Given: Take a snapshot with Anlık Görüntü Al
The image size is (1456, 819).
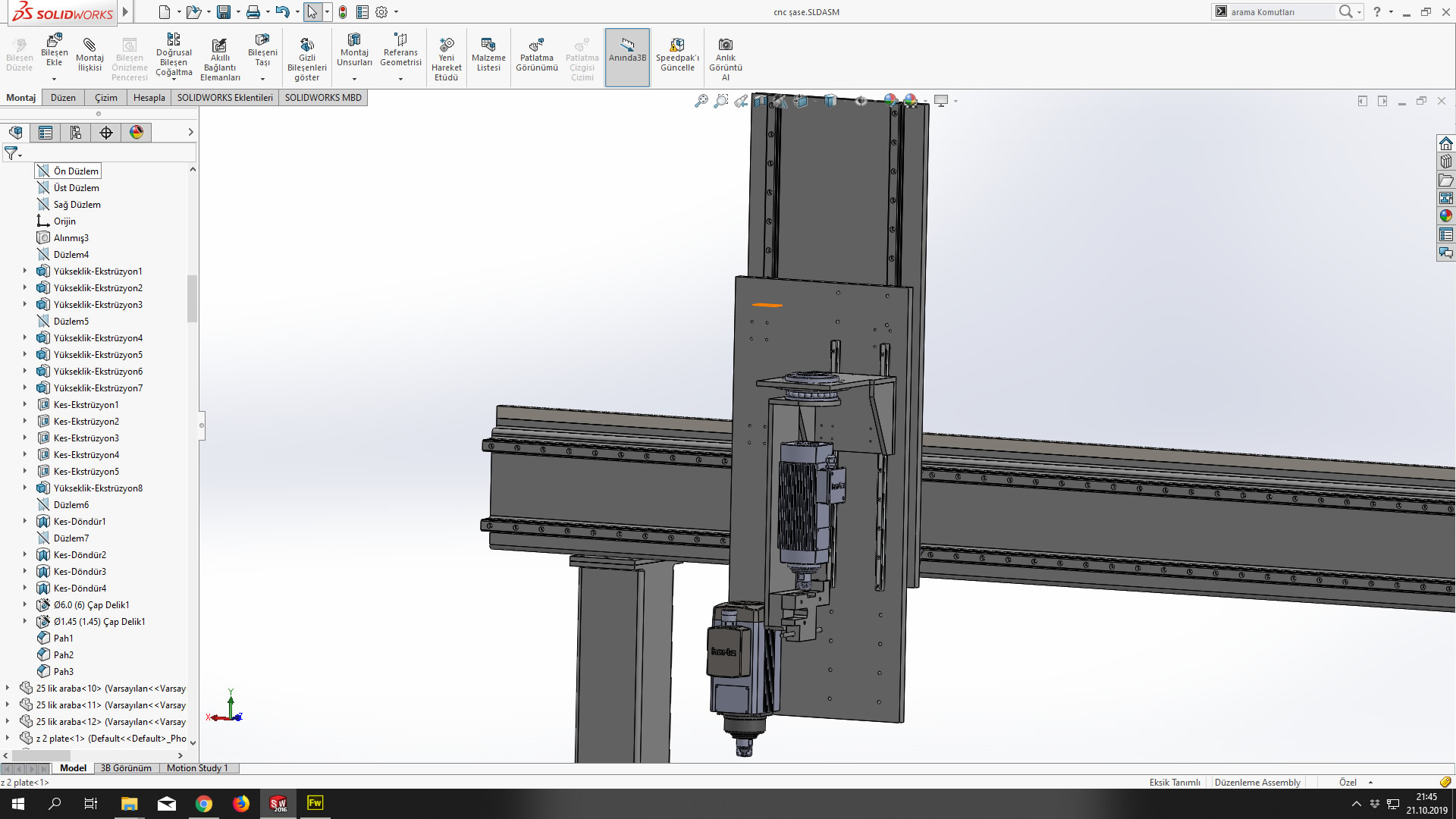Looking at the screenshot, I should [x=726, y=59].
